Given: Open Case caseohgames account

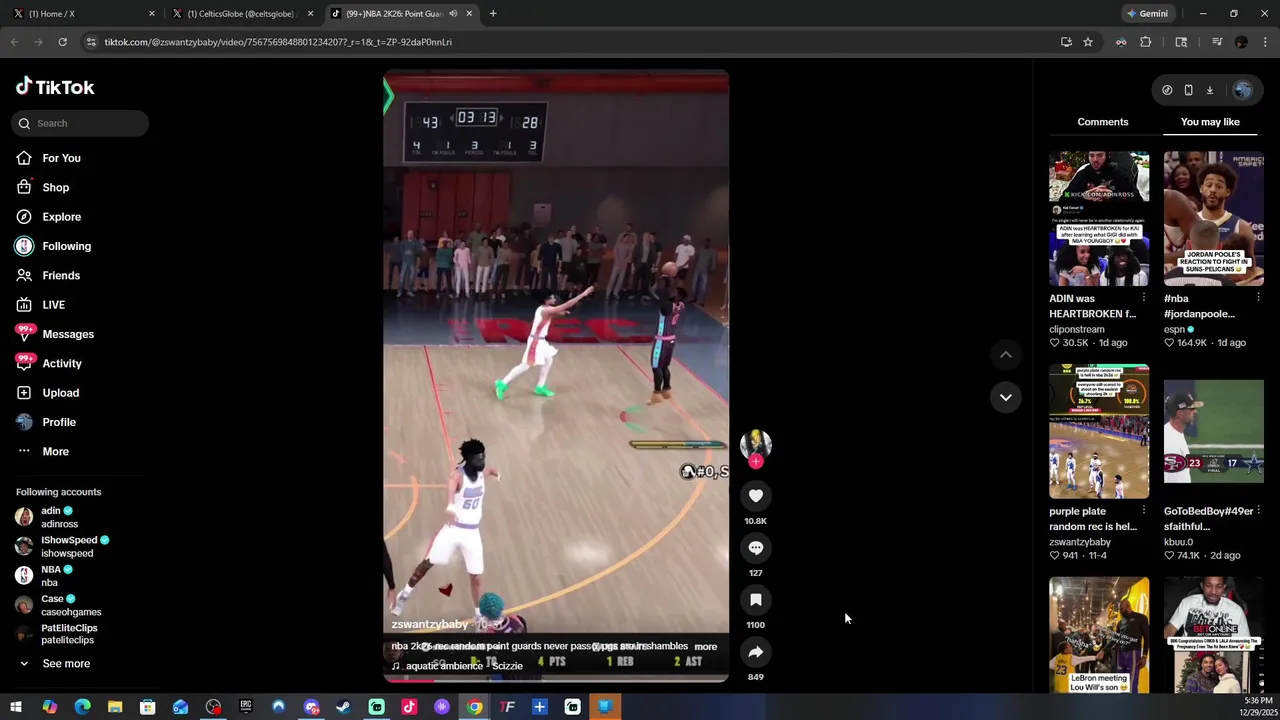Looking at the screenshot, I should pos(58,605).
